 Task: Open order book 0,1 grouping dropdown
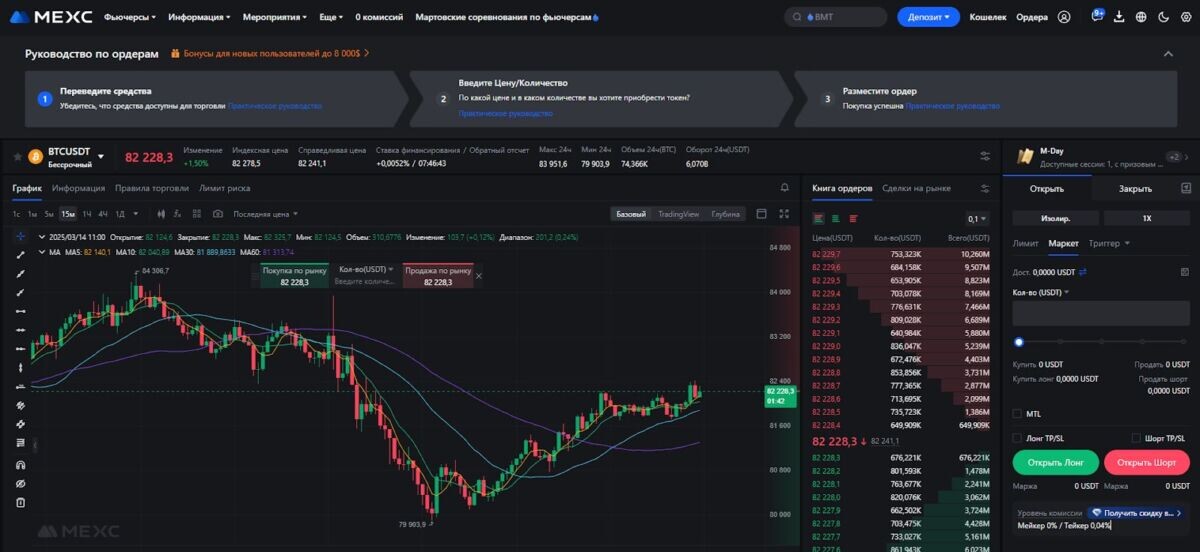(976, 218)
